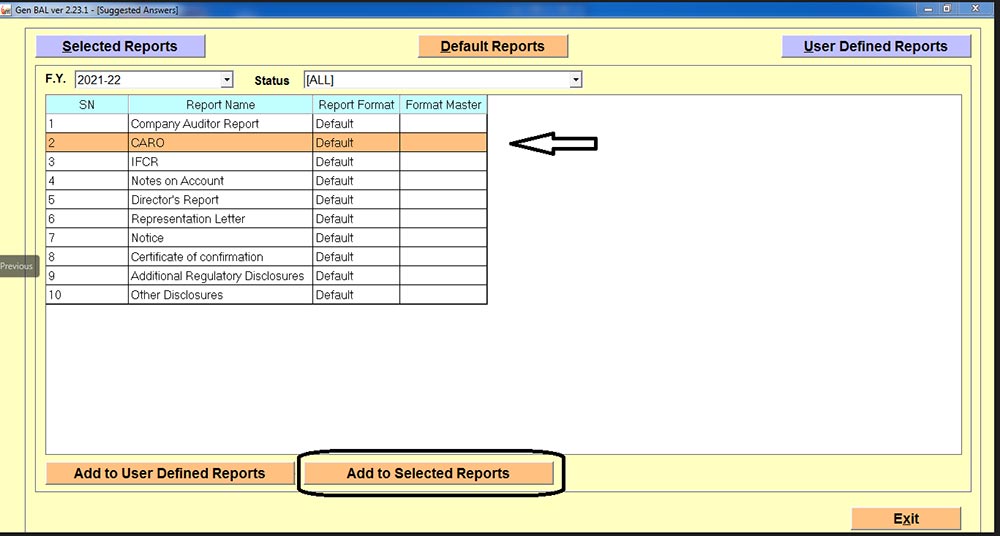1000x536 pixels.
Task: Select the Notice report row
Action: point(266,238)
